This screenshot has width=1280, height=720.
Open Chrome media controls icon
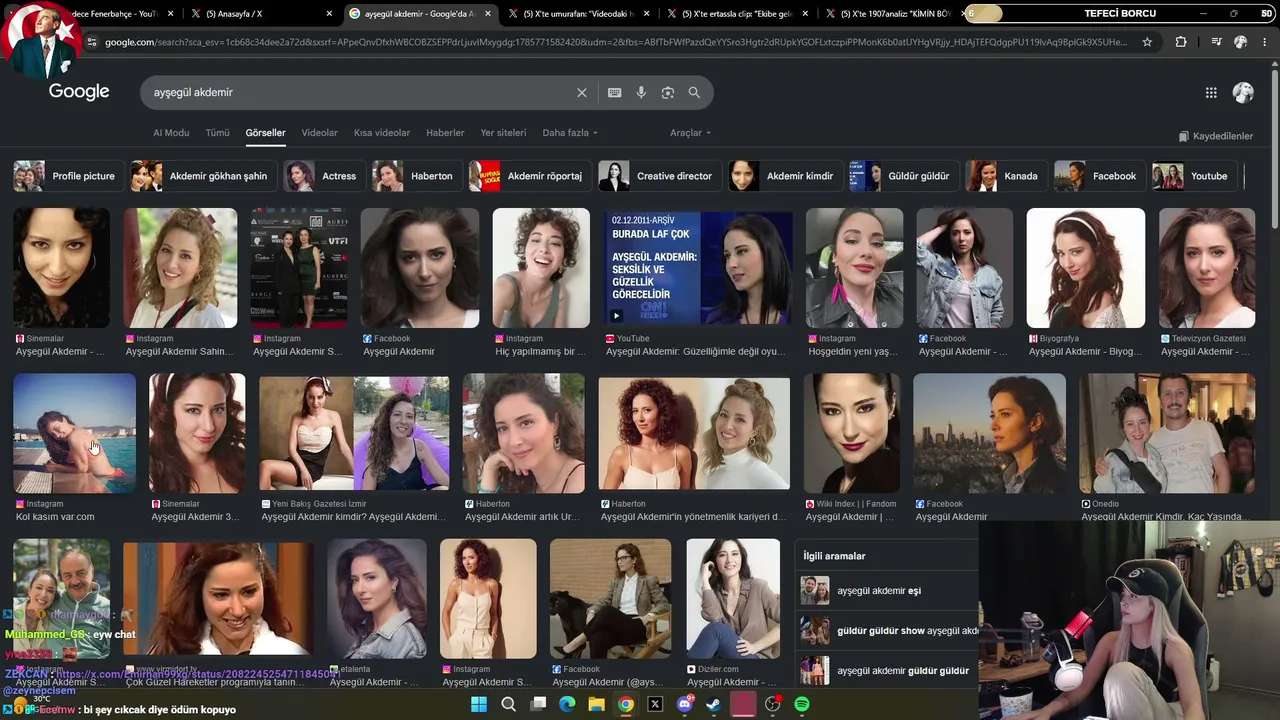click(1216, 42)
